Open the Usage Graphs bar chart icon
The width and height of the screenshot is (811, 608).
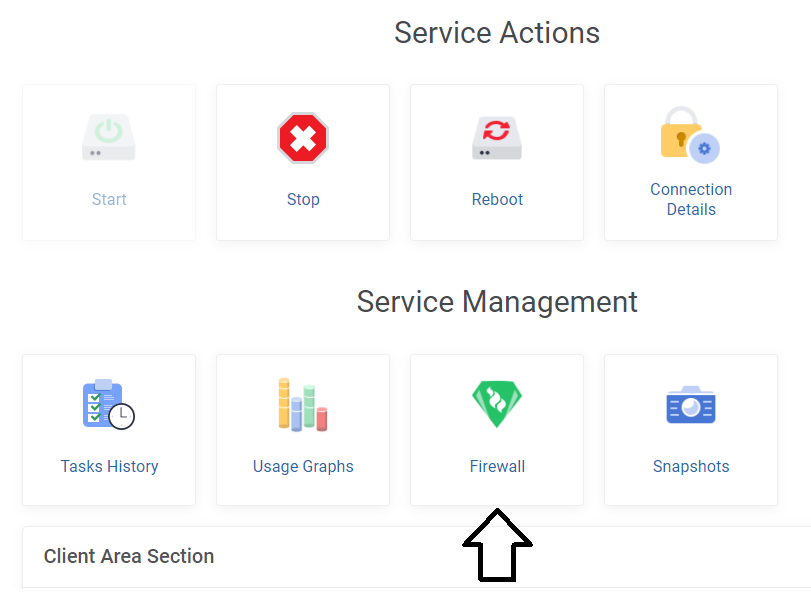click(x=303, y=404)
